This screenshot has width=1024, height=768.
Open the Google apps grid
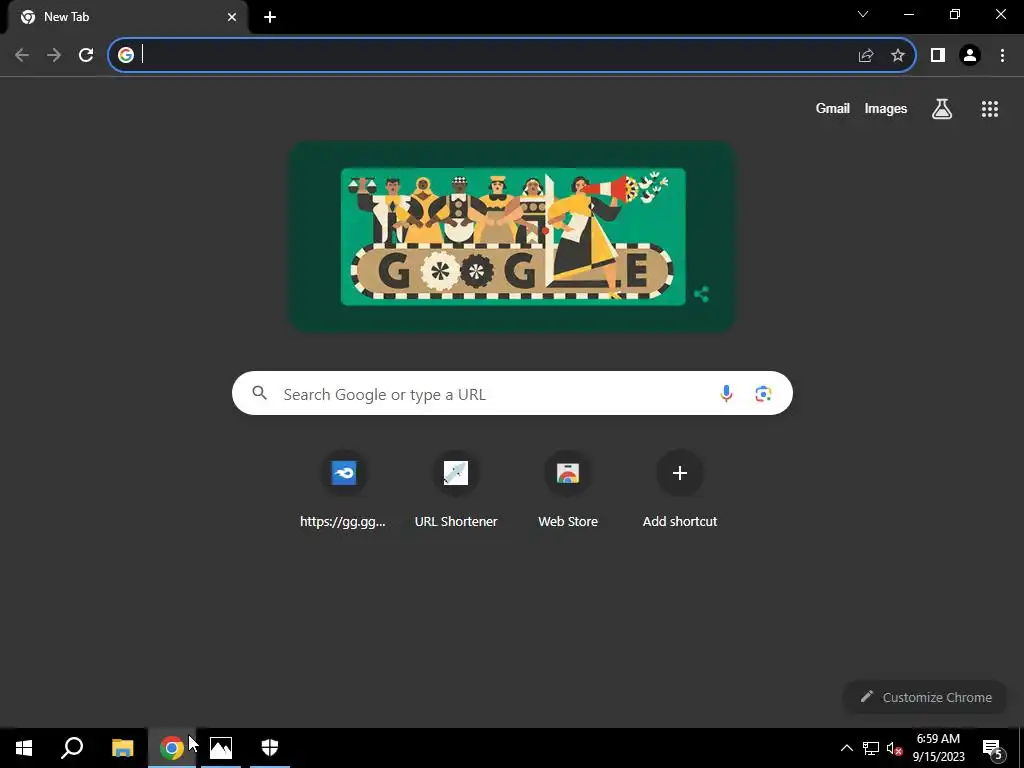click(990, 108)
